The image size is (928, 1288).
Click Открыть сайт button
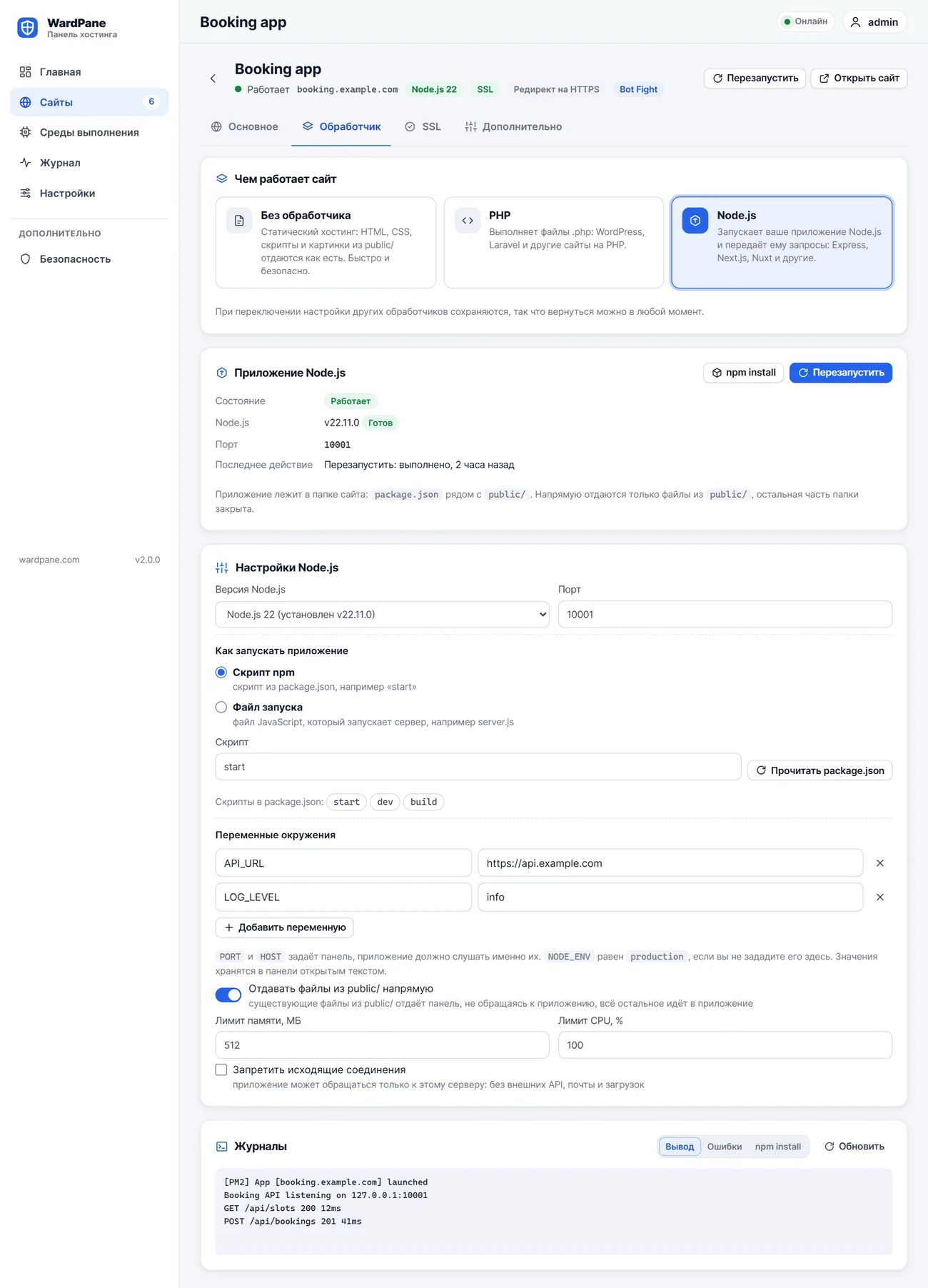(859, 79)
